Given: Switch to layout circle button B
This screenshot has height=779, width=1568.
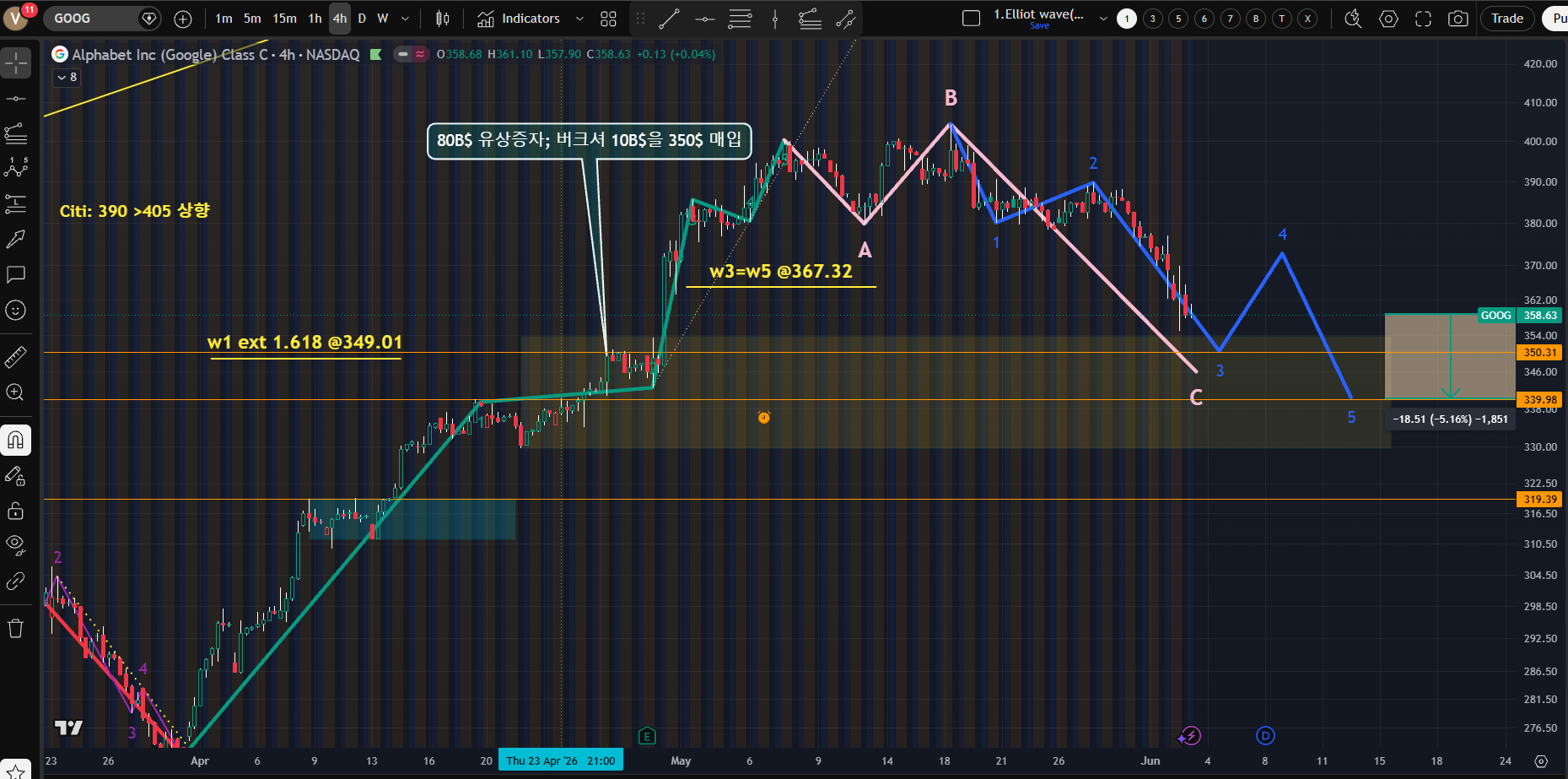Looking at the screenshot, I should point(1256,19).
